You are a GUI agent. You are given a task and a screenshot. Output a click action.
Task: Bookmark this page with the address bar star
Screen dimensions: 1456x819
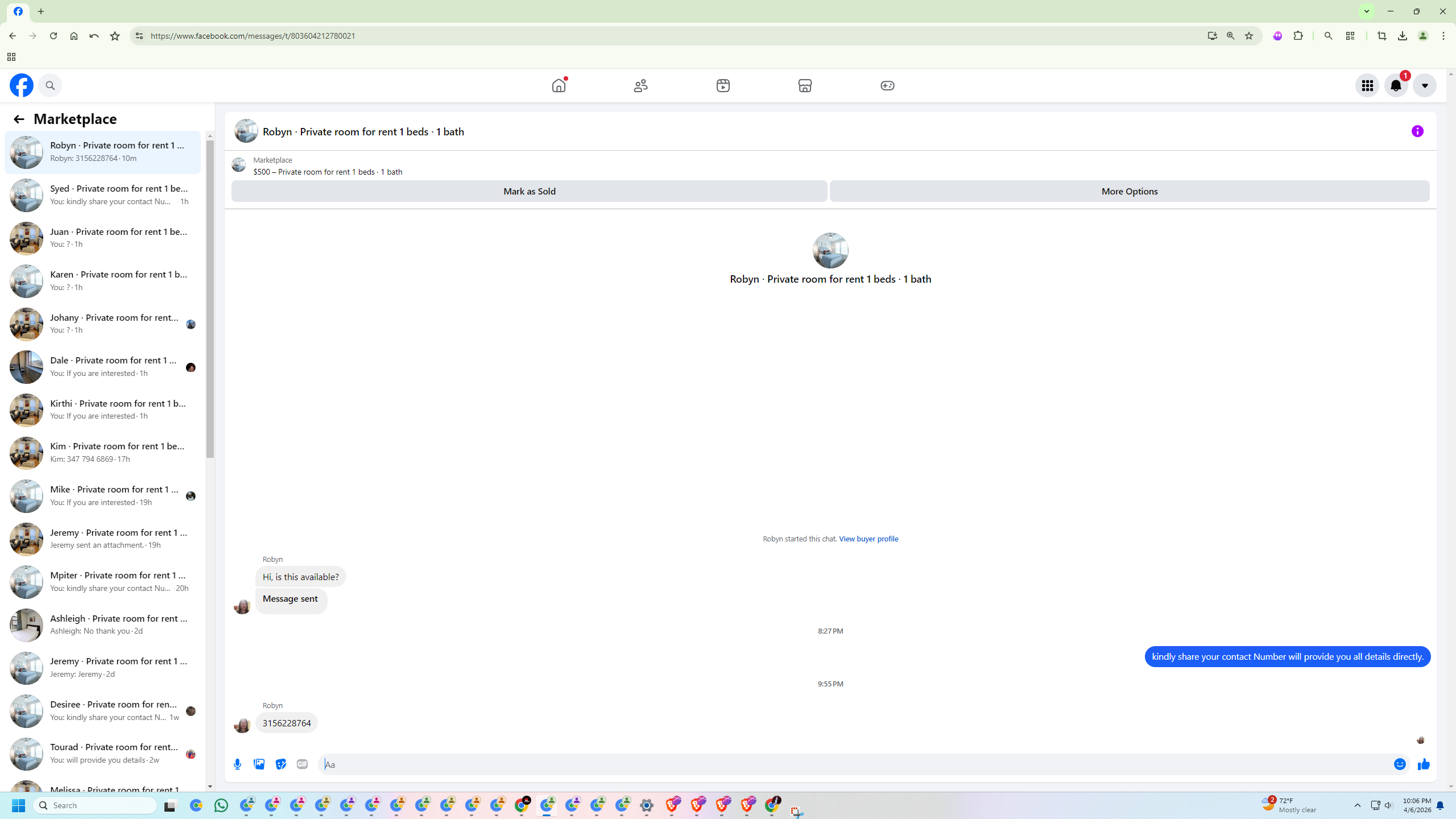tap(1249, 36)
